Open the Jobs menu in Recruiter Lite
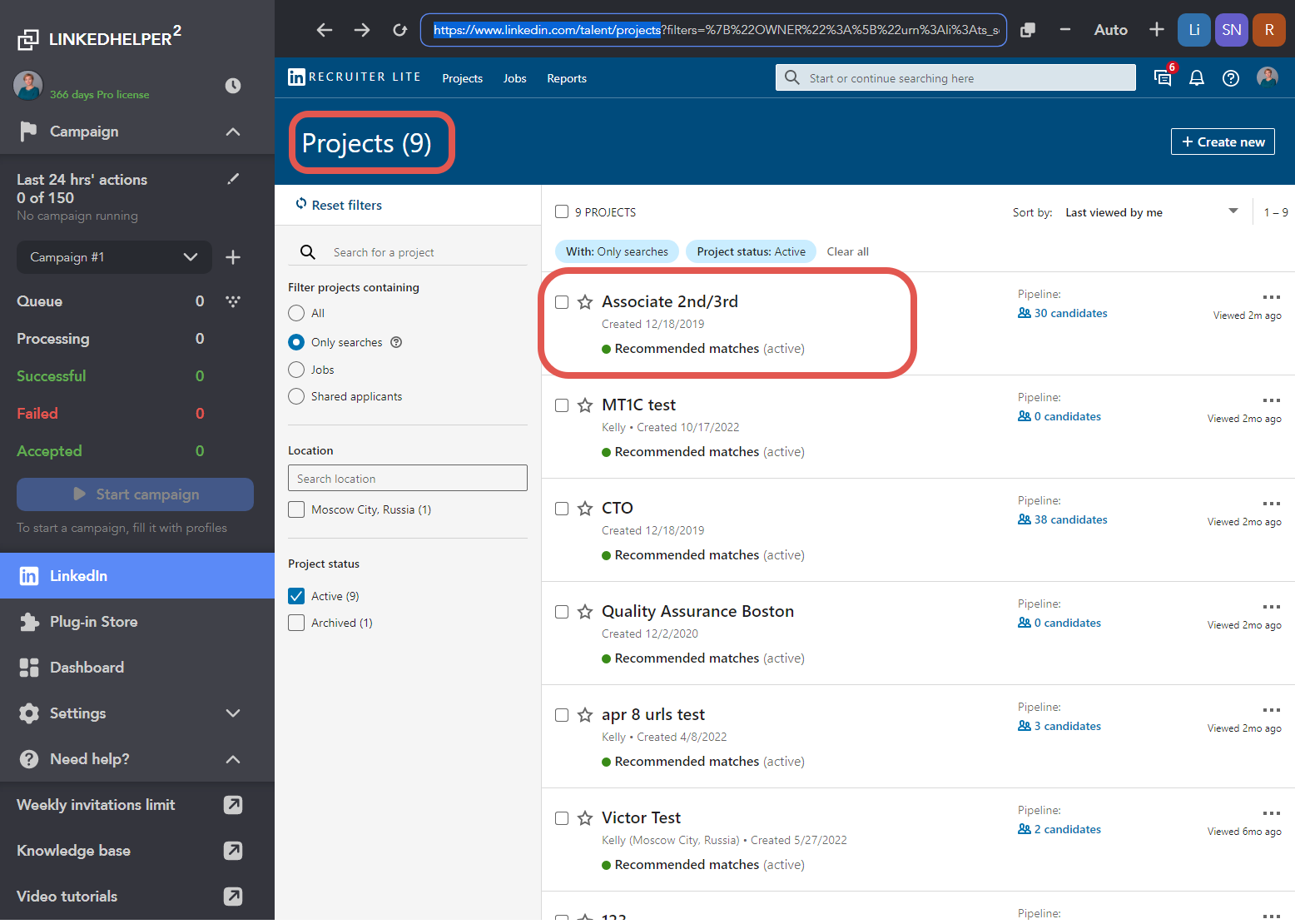The height and width of the screenshot is (924, 1295). point(514,78)
